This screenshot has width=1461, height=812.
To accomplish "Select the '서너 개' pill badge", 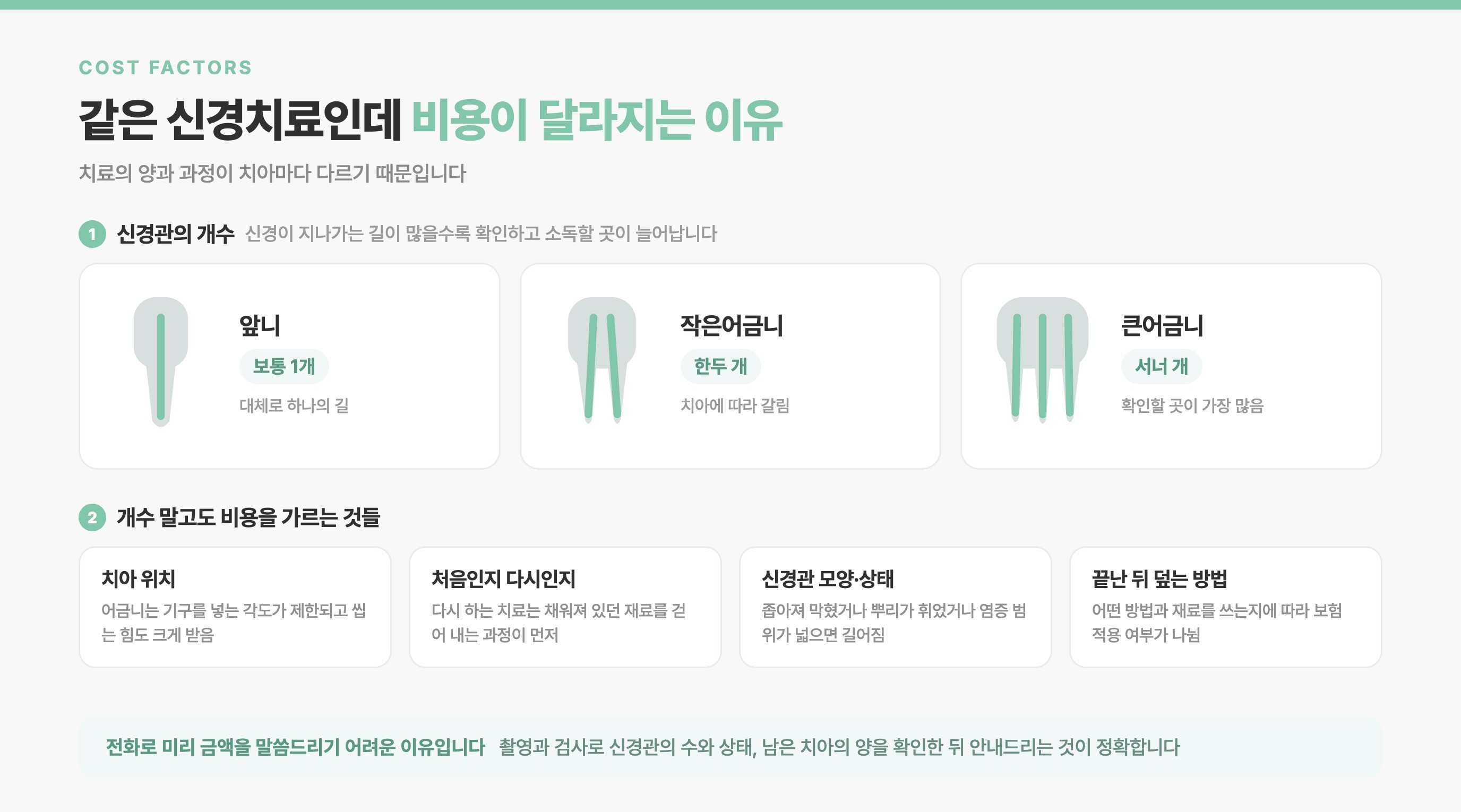I will coord(1161,366).
